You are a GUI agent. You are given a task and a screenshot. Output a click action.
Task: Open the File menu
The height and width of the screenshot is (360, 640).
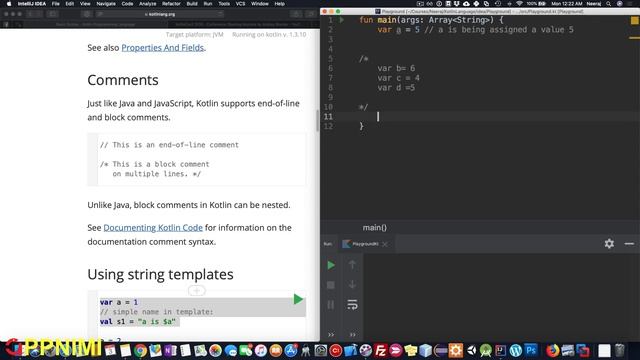[56, 4]
